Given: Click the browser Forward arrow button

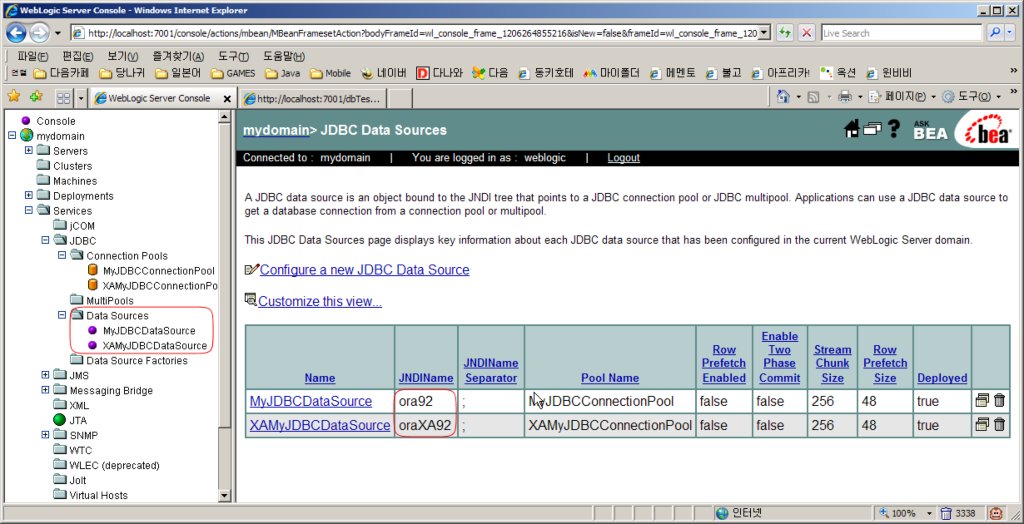Looking at the screenshot, I should click(39, 33).
